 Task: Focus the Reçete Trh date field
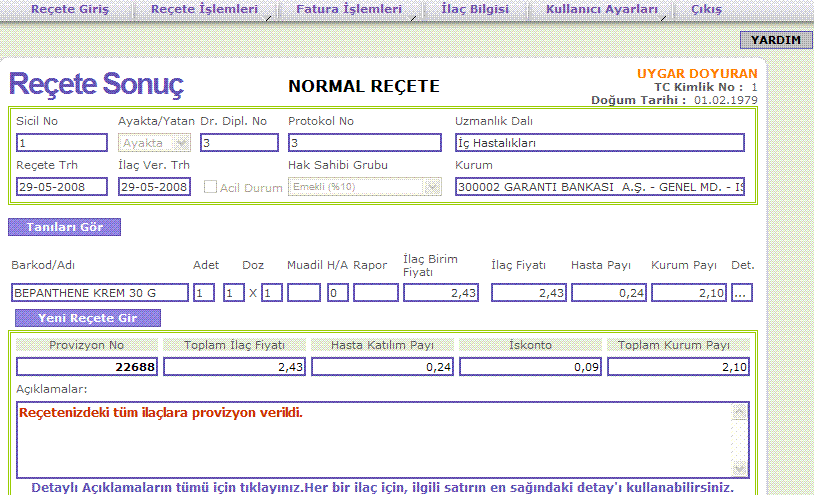pyautogui.click(x=62, y=187)
